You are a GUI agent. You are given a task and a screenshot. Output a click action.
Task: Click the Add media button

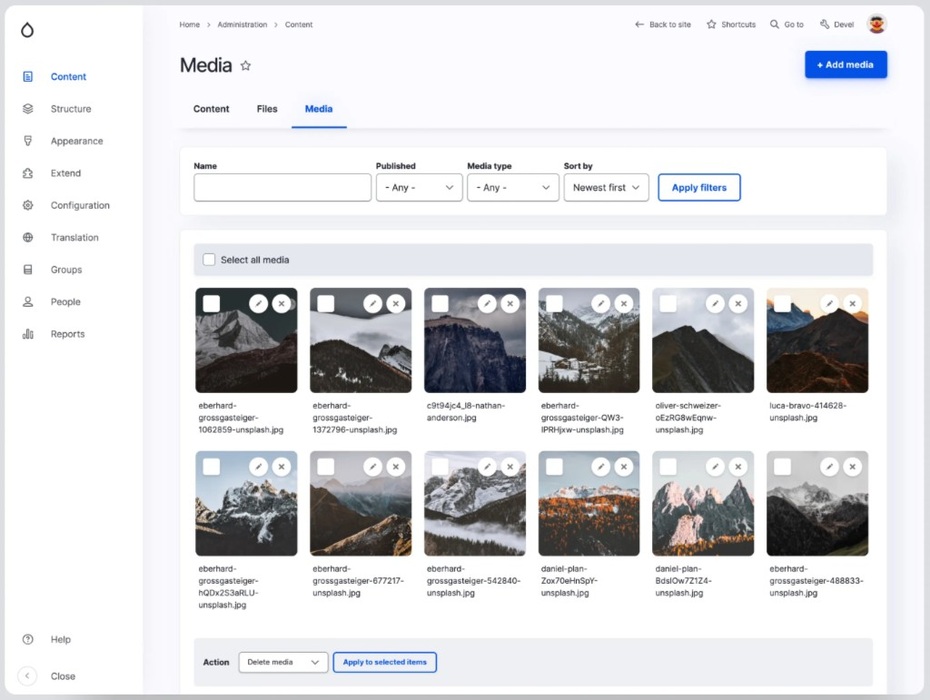coord(845,65)
